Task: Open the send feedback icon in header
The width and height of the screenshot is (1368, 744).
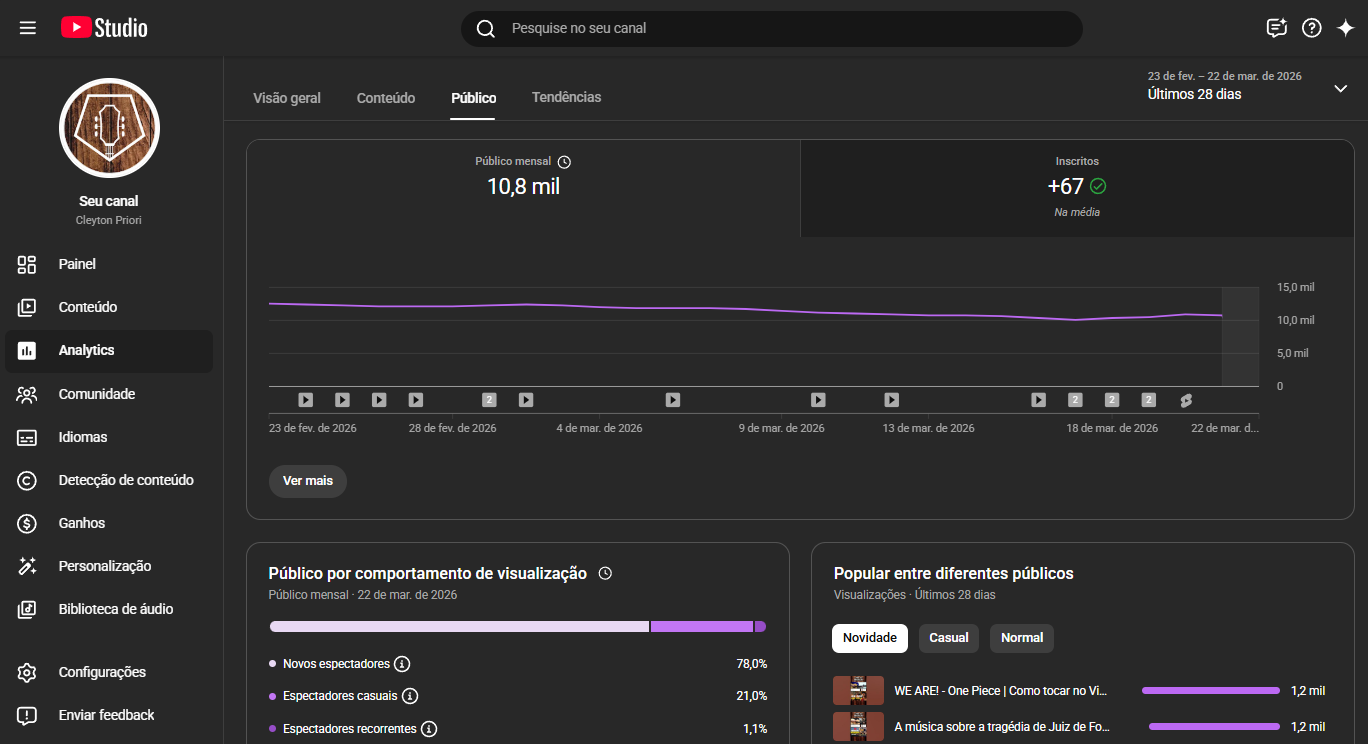Action: click(1276, 28)
